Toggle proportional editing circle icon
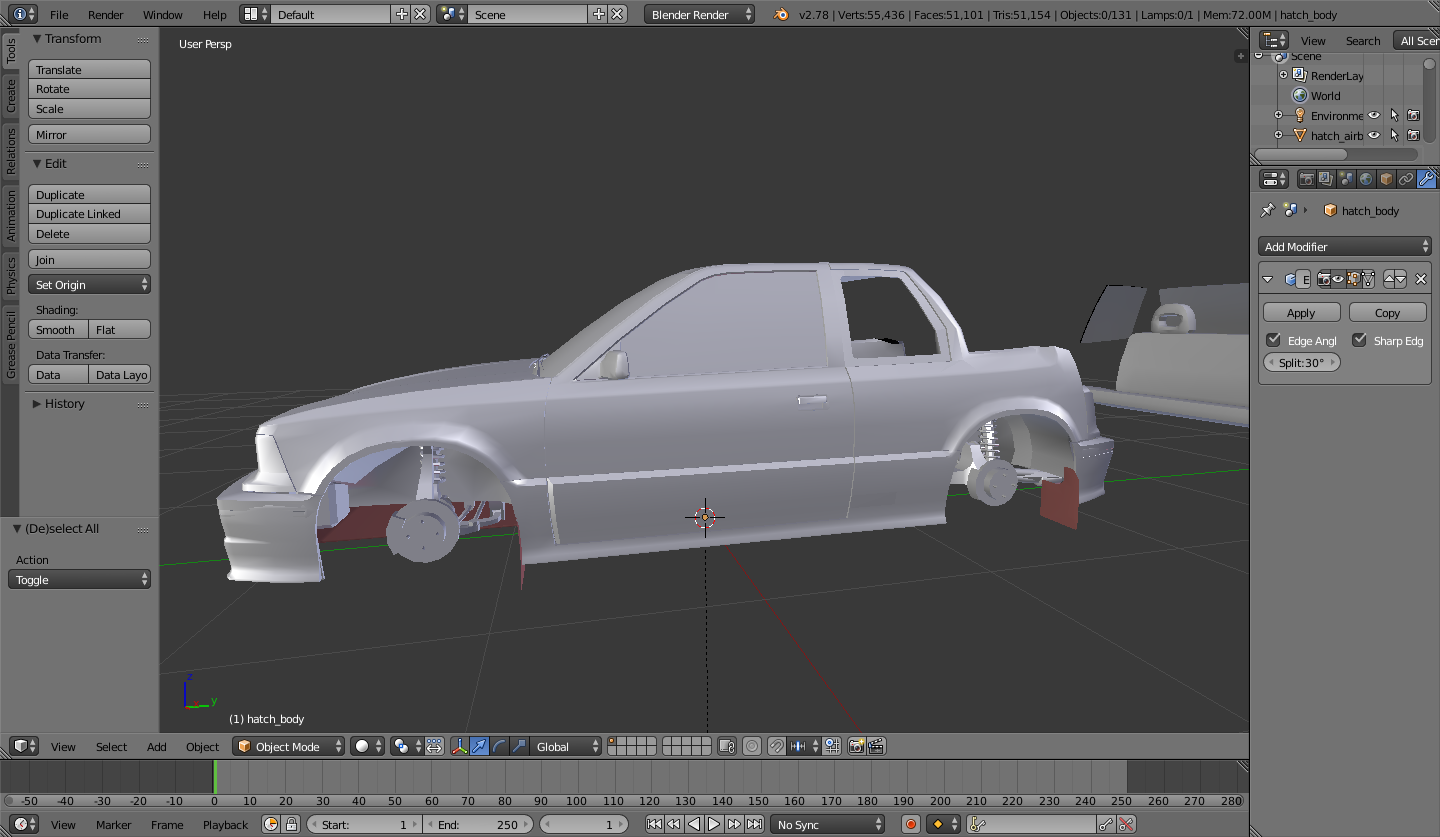Screen dimensions: 1440x837 [x=751, y=746]
